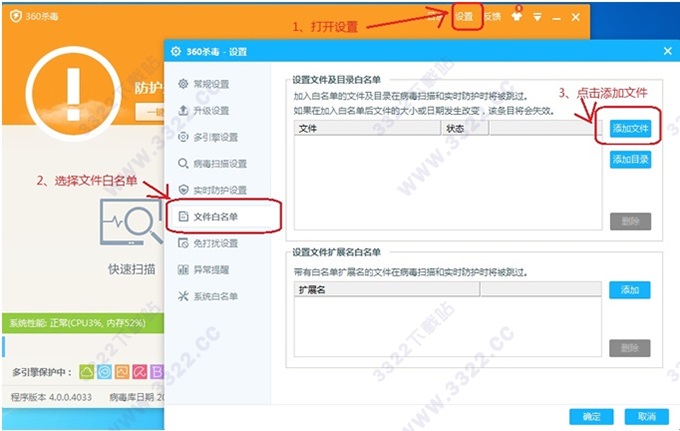The width and height of the screenshot is (680, 431).
Task: Click the 免打扰设置 icon
Action: coord(183,243)
